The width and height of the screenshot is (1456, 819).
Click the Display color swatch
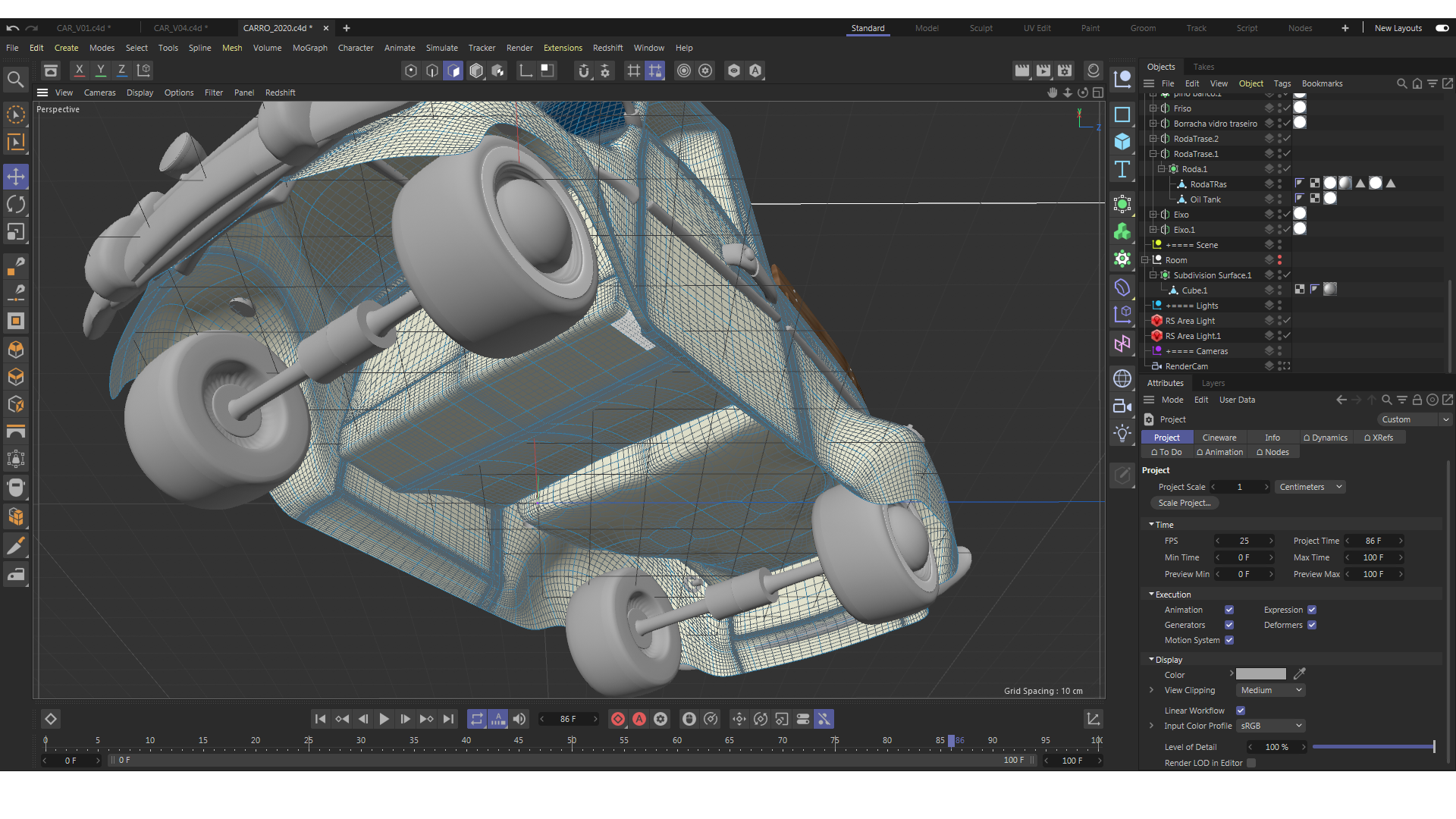pyautogui.click(x=1260, y=674)
